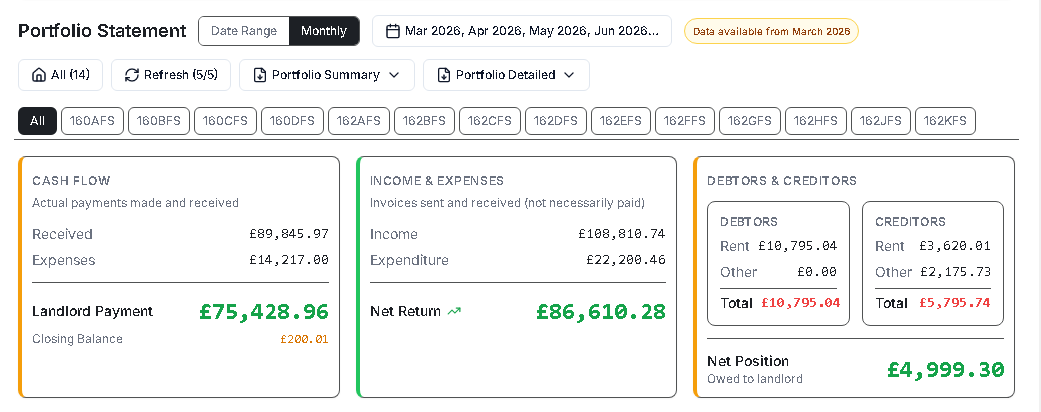1041x412 pixels.
Task: Select the 162GFS tab
Action: click(750, 121)
